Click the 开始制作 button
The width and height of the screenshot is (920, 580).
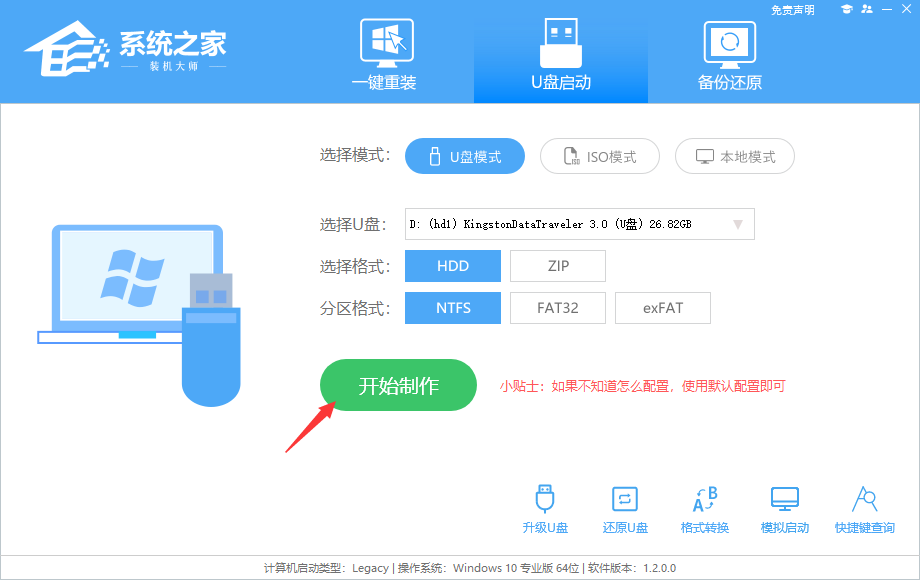click(x=397, y=385)
